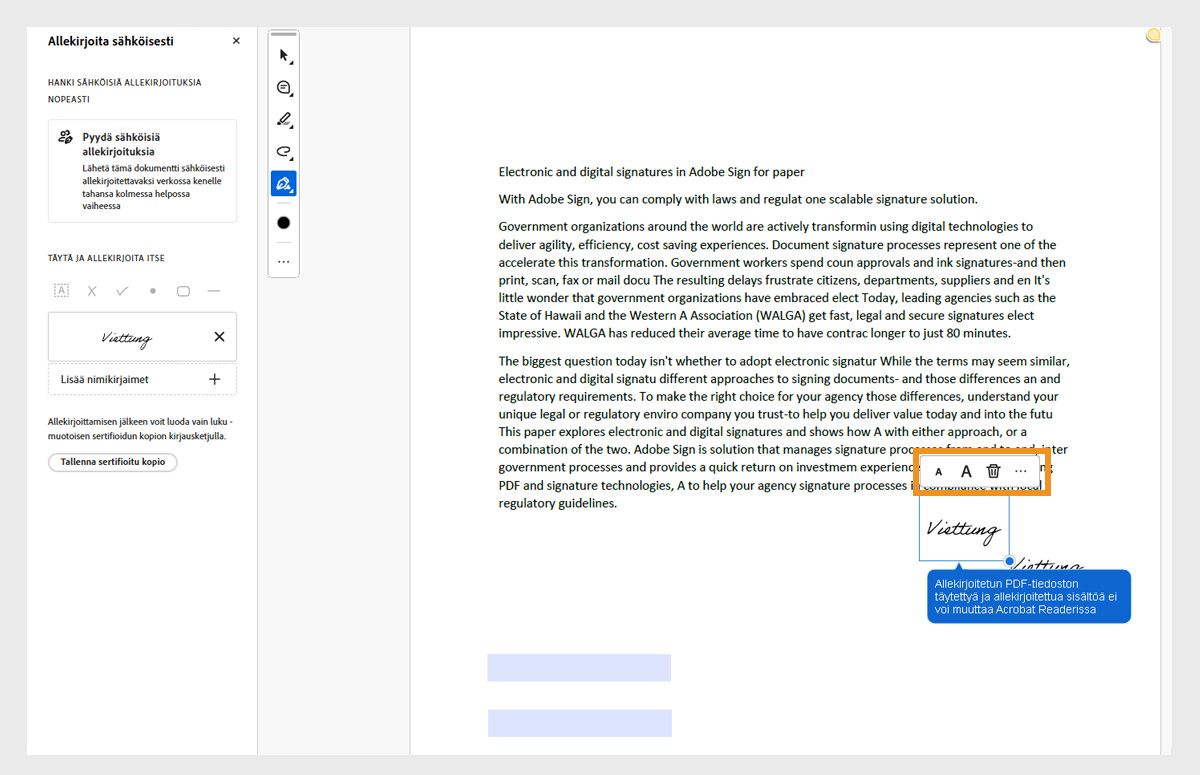Select the comment tool in the toolbar

pos(284,88)
